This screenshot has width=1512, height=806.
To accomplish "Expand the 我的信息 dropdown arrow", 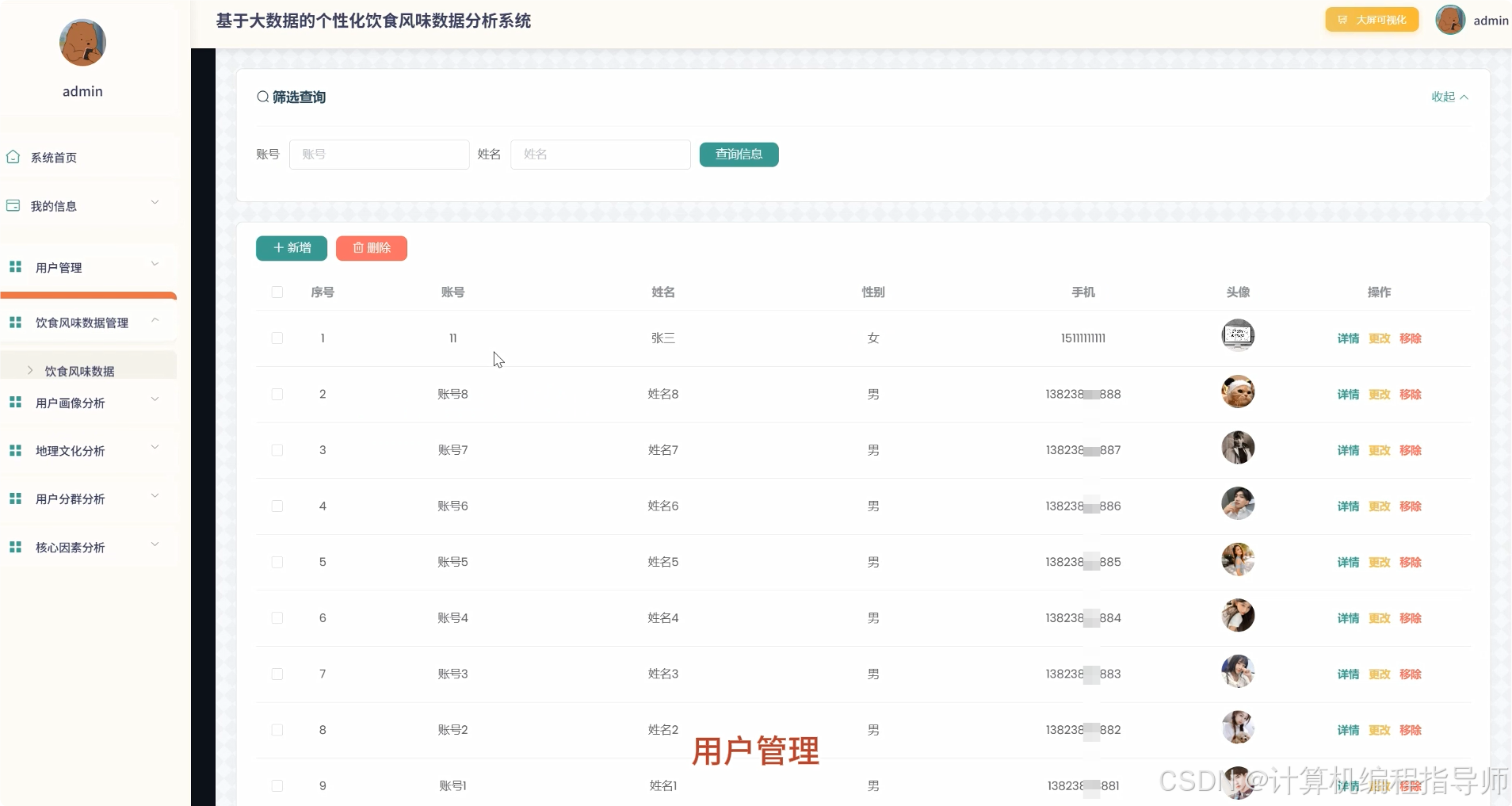I will [155, 202].
